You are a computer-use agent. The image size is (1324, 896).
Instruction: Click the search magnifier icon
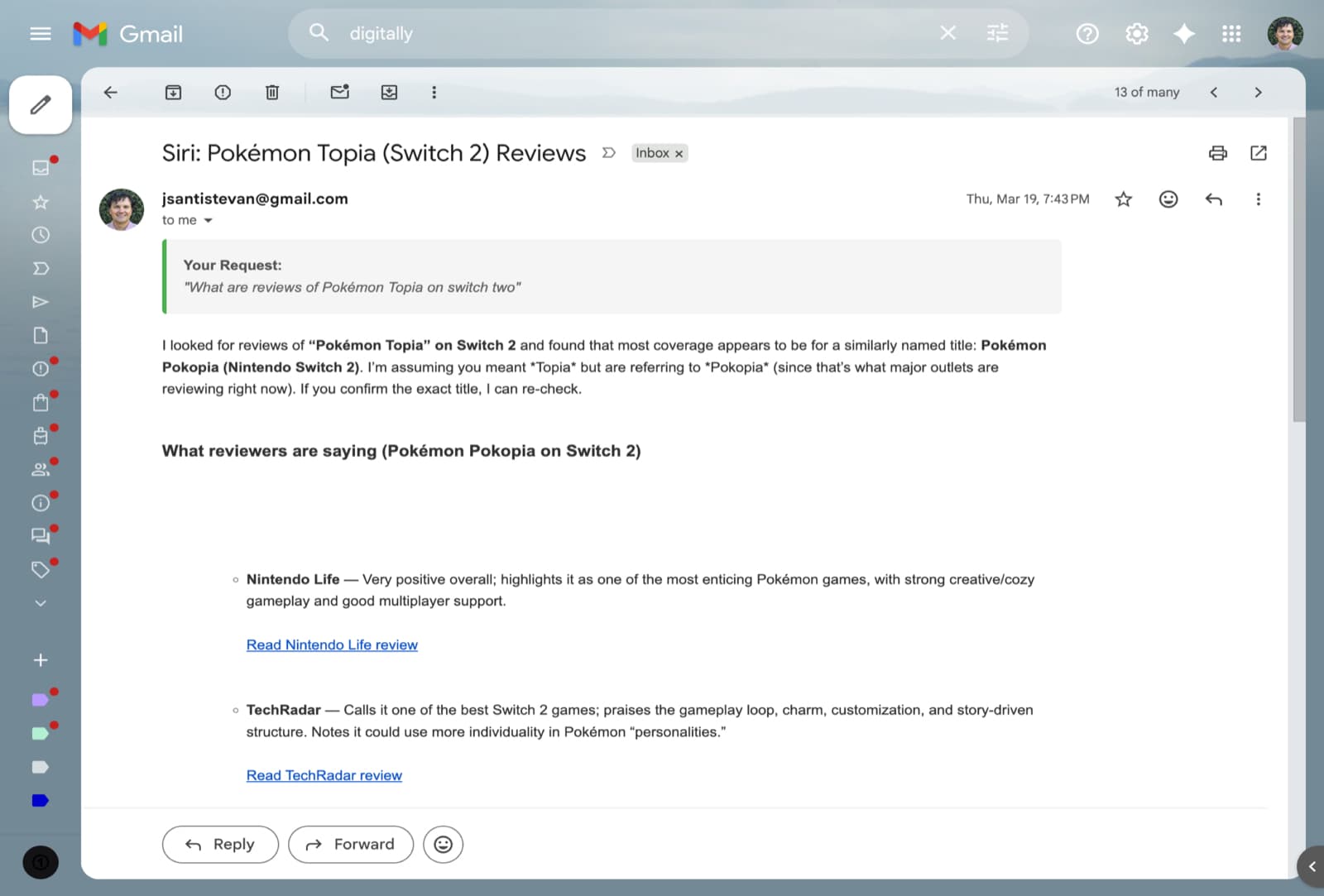pos(319,33)
